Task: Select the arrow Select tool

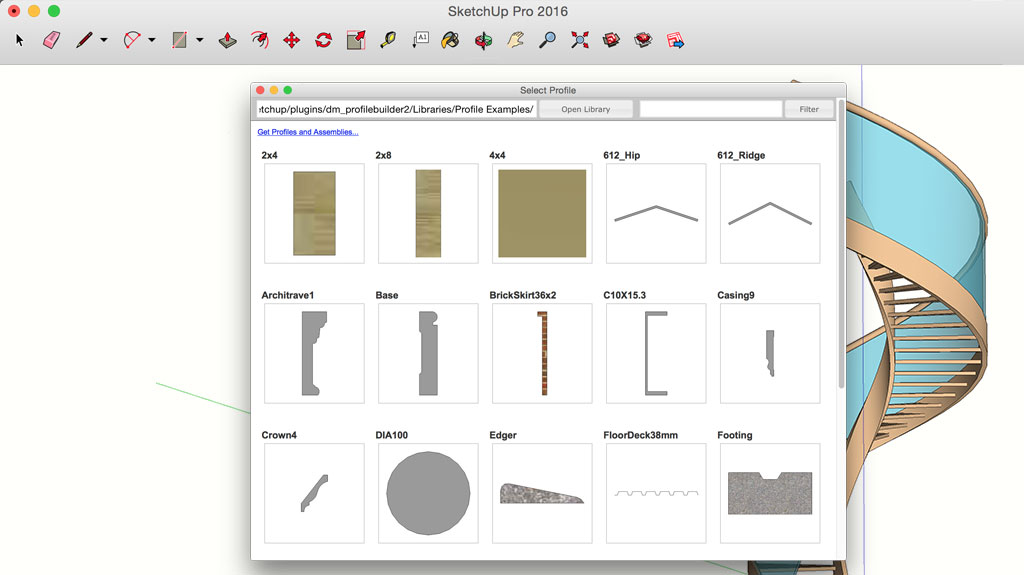Action: pos(20,41)
